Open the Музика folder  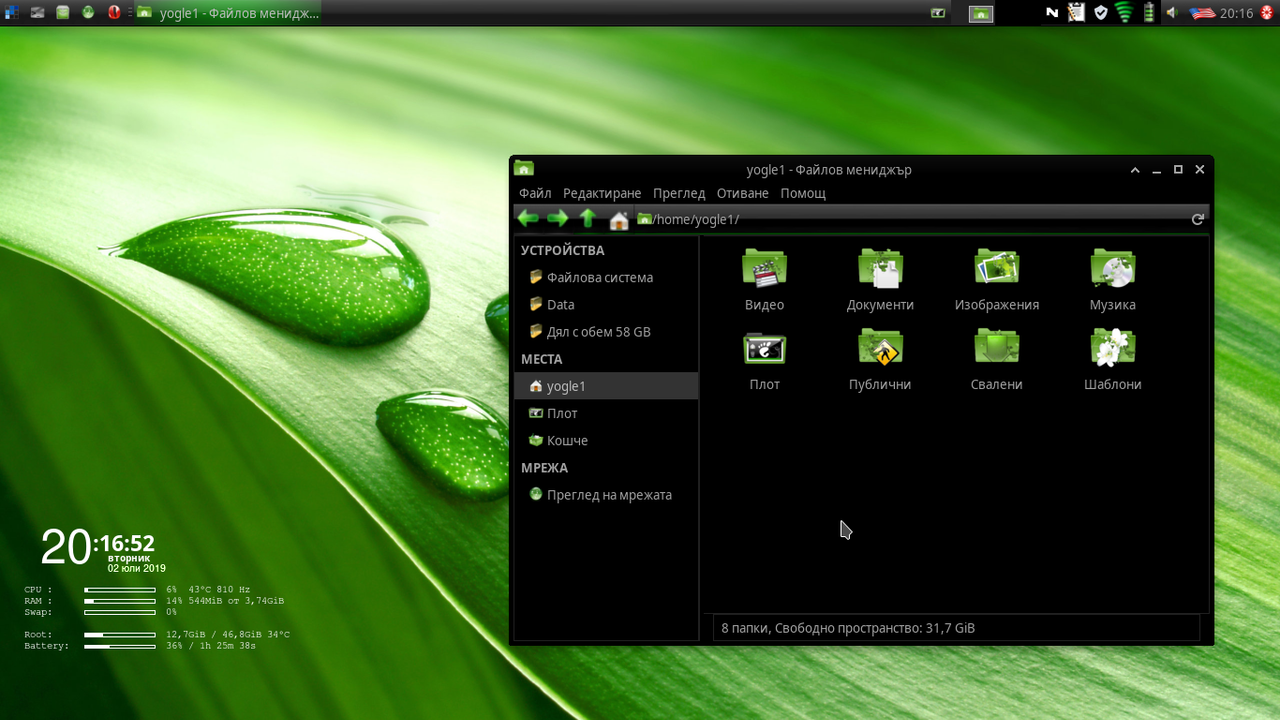pyautogui.click(x=1113, y=281)
